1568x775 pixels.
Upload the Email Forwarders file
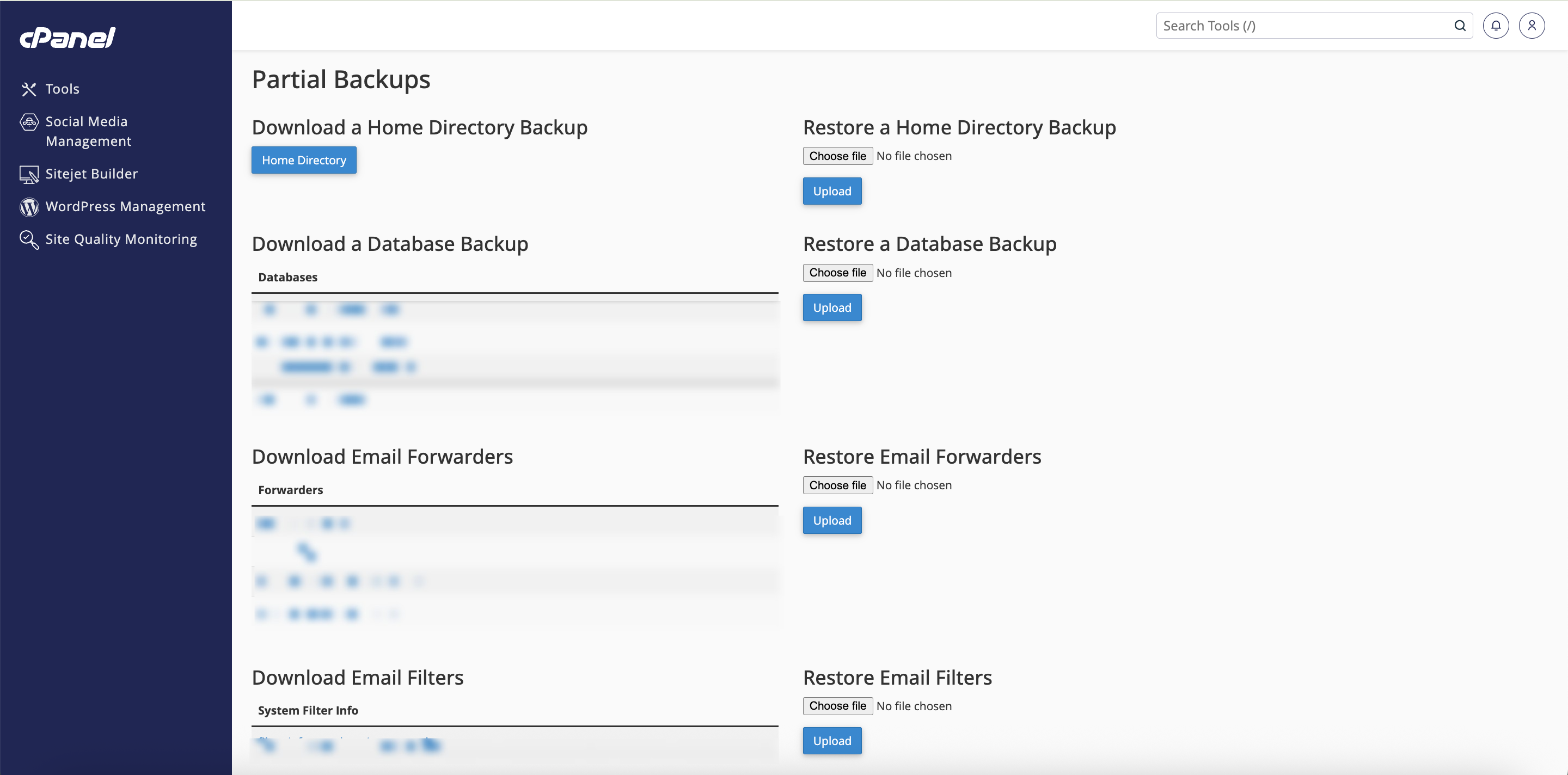[831, 520]
